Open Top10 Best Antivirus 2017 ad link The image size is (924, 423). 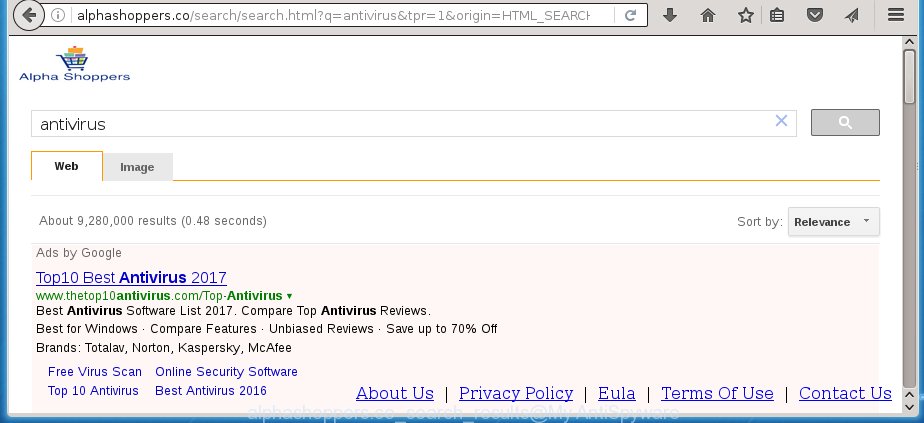(x=131, y=277)
